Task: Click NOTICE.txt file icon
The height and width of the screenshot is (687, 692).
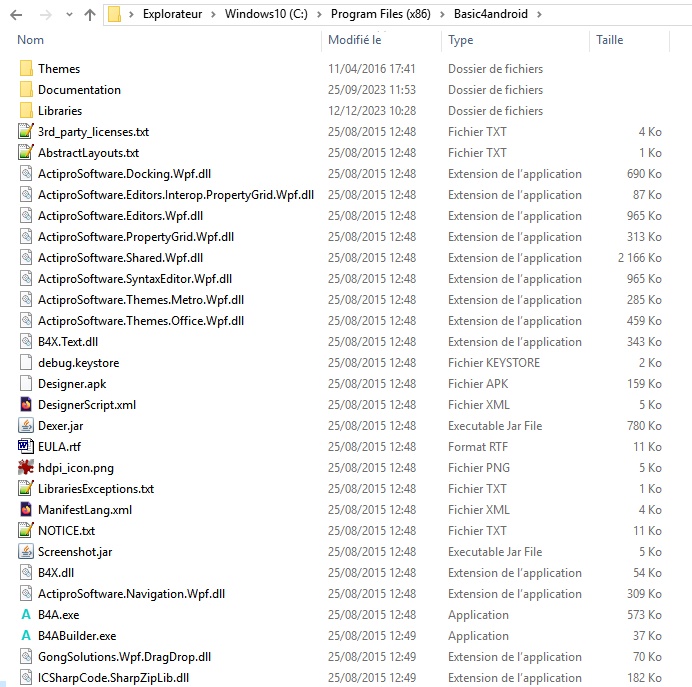Action: (26, 530)
